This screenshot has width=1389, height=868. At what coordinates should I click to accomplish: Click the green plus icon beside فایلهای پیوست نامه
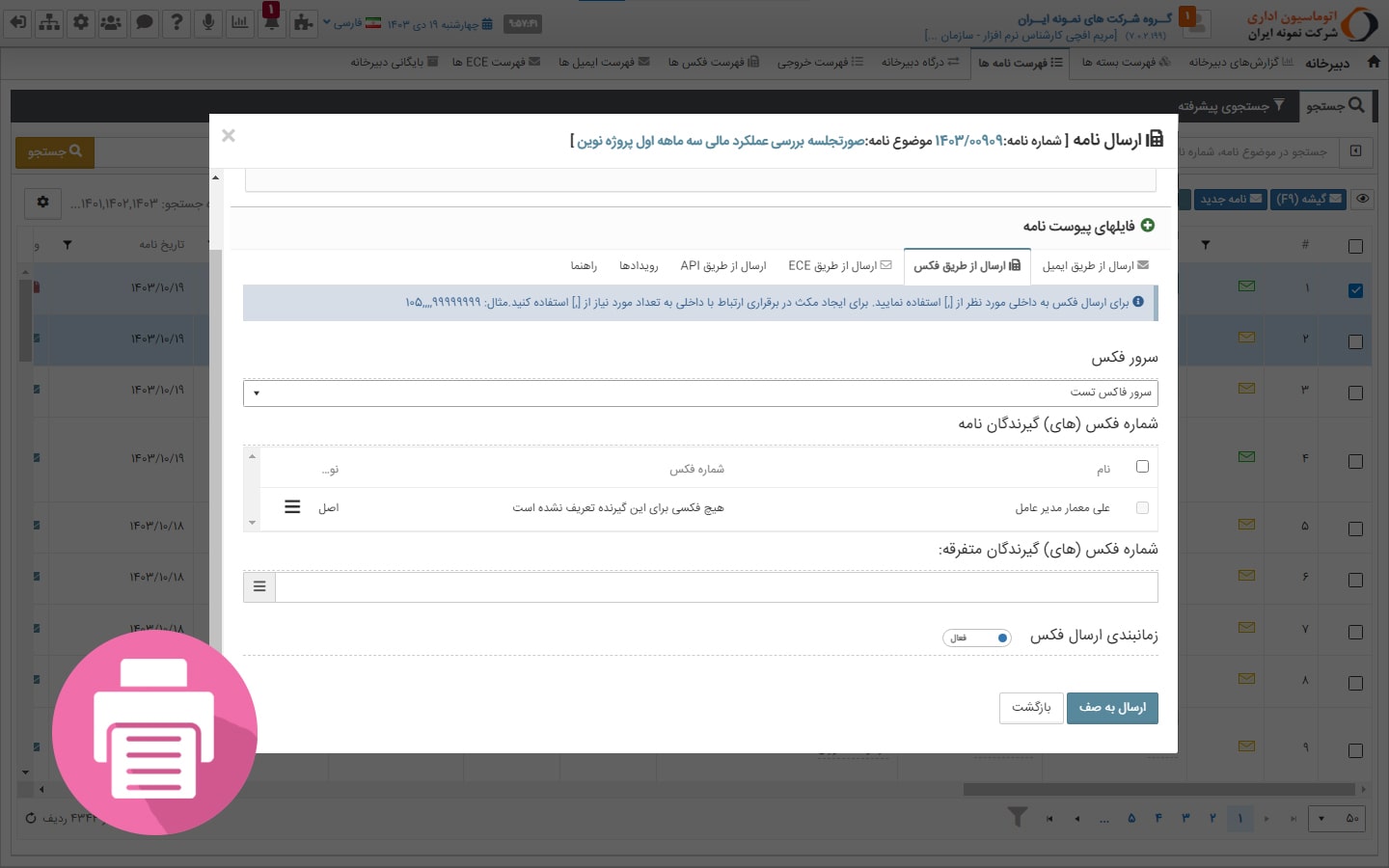pyautogui.click(x=1147, y=226)
